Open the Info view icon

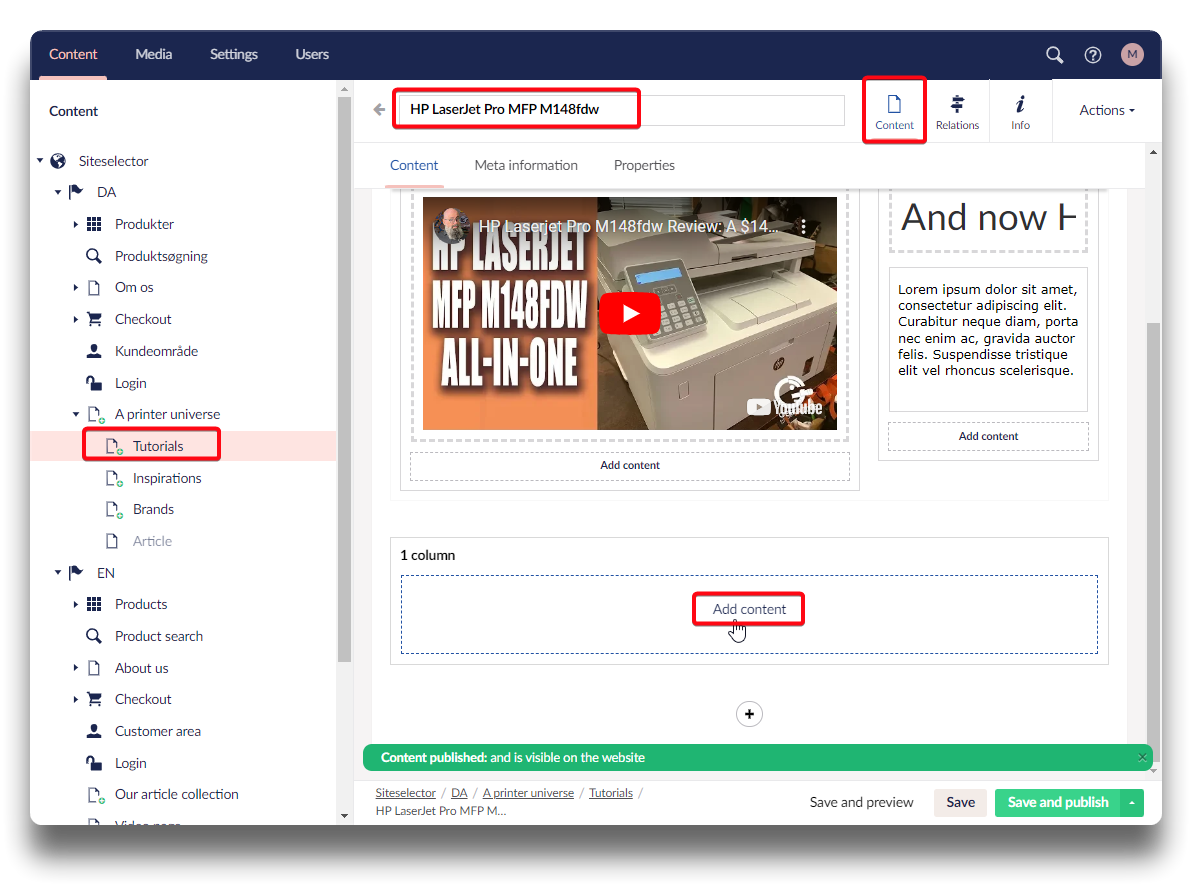[x=1020, y=111]
